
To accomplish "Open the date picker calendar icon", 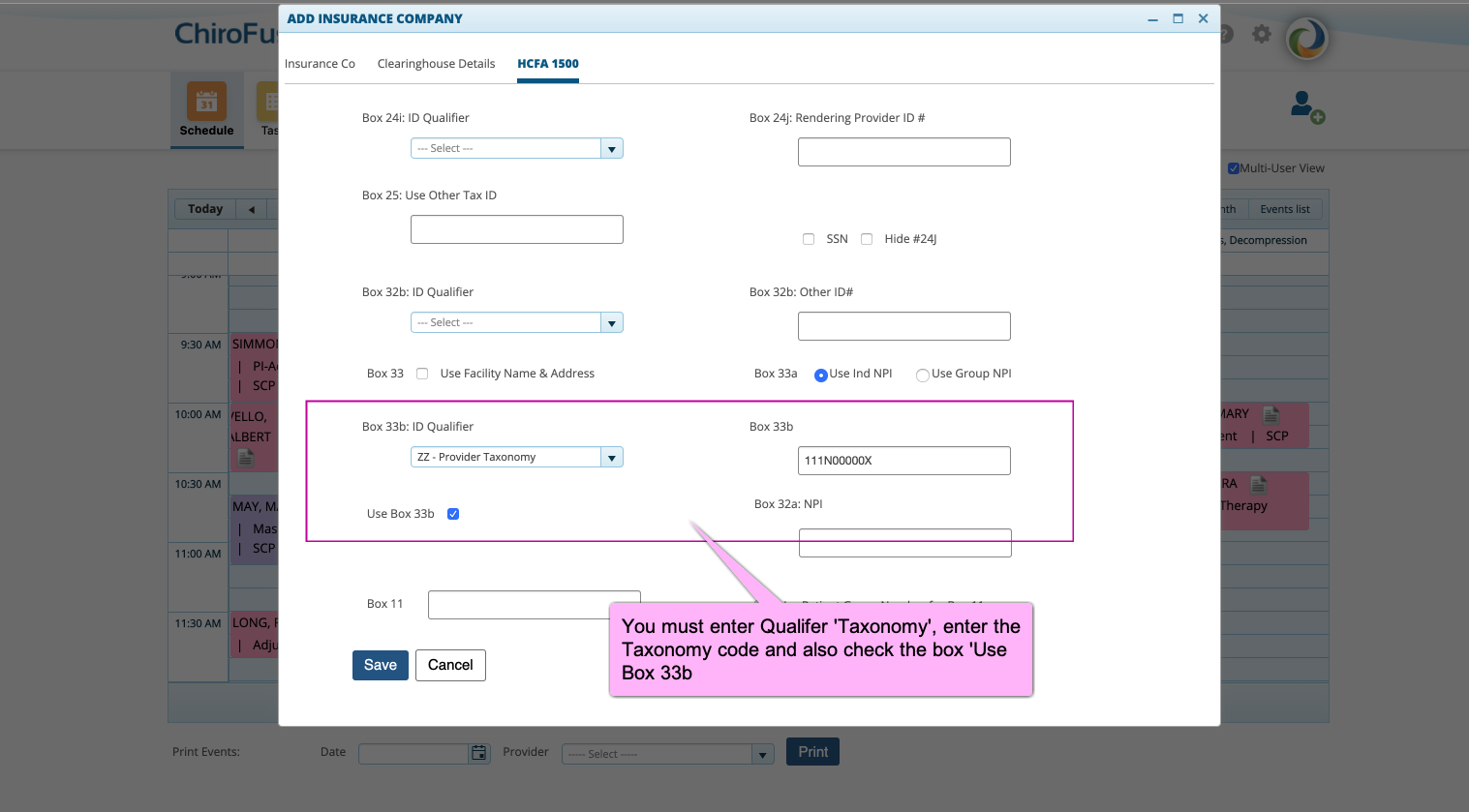I will 478,752.
